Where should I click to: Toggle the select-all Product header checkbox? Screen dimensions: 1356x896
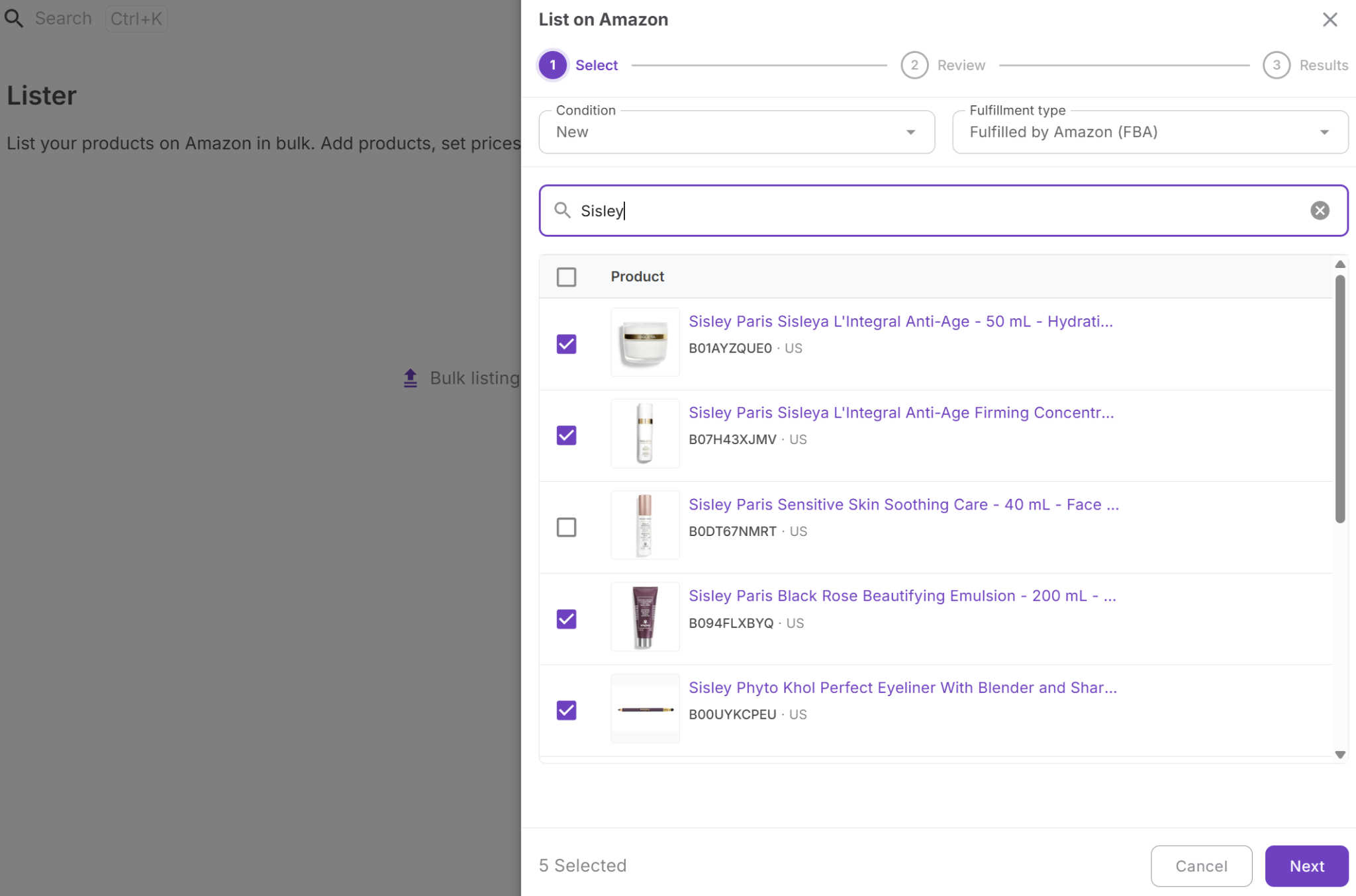tap(566, 277)
